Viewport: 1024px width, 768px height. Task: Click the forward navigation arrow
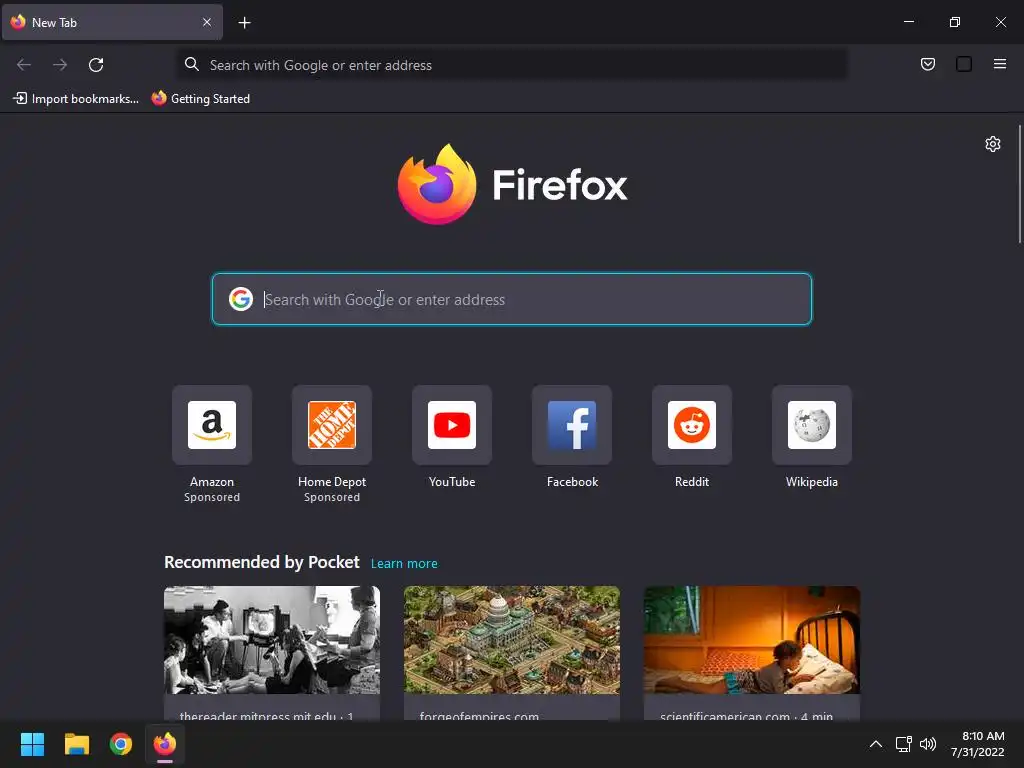click(60, 65)
